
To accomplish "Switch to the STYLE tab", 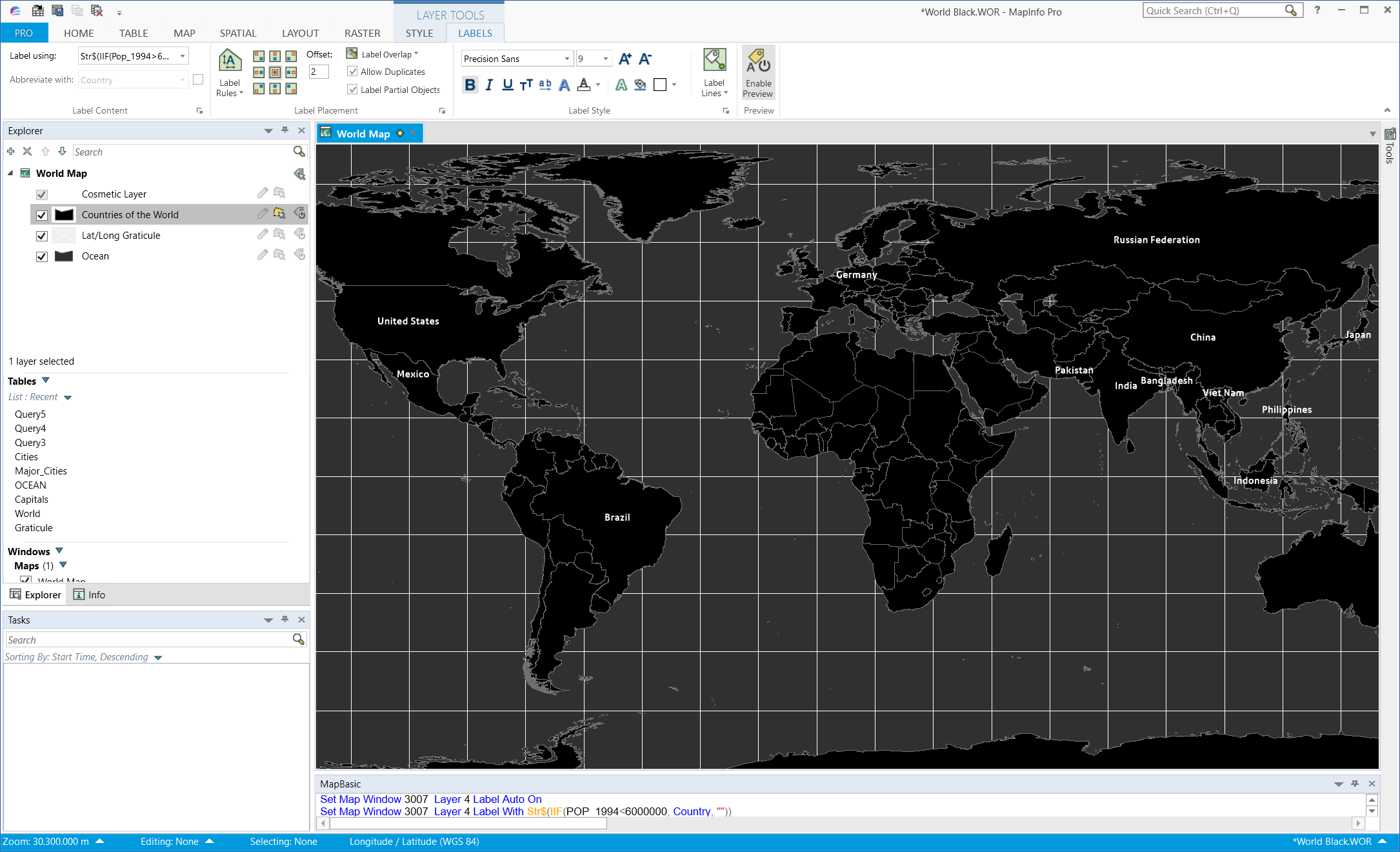I will (419, 33).
